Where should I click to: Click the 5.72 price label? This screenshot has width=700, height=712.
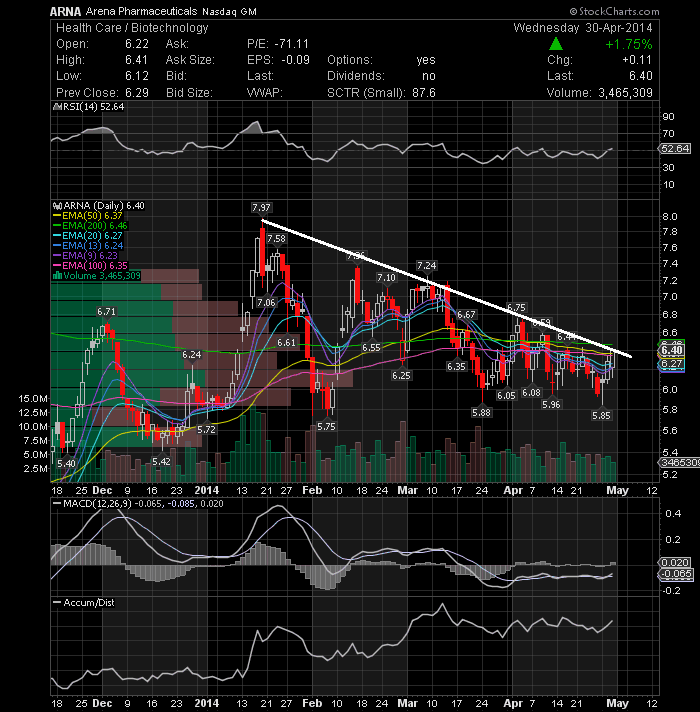(x=206, y=429)
